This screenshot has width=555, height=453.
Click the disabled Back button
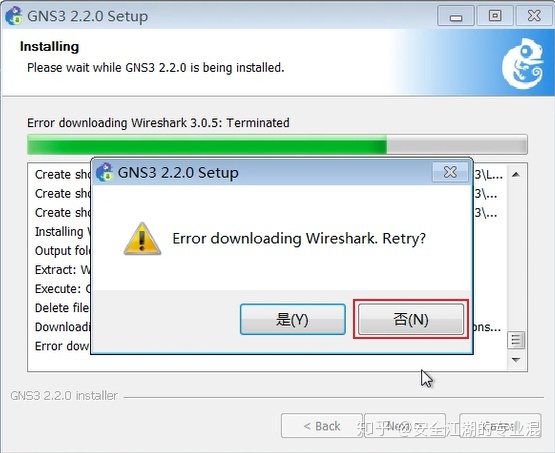(x=321, y=426)
